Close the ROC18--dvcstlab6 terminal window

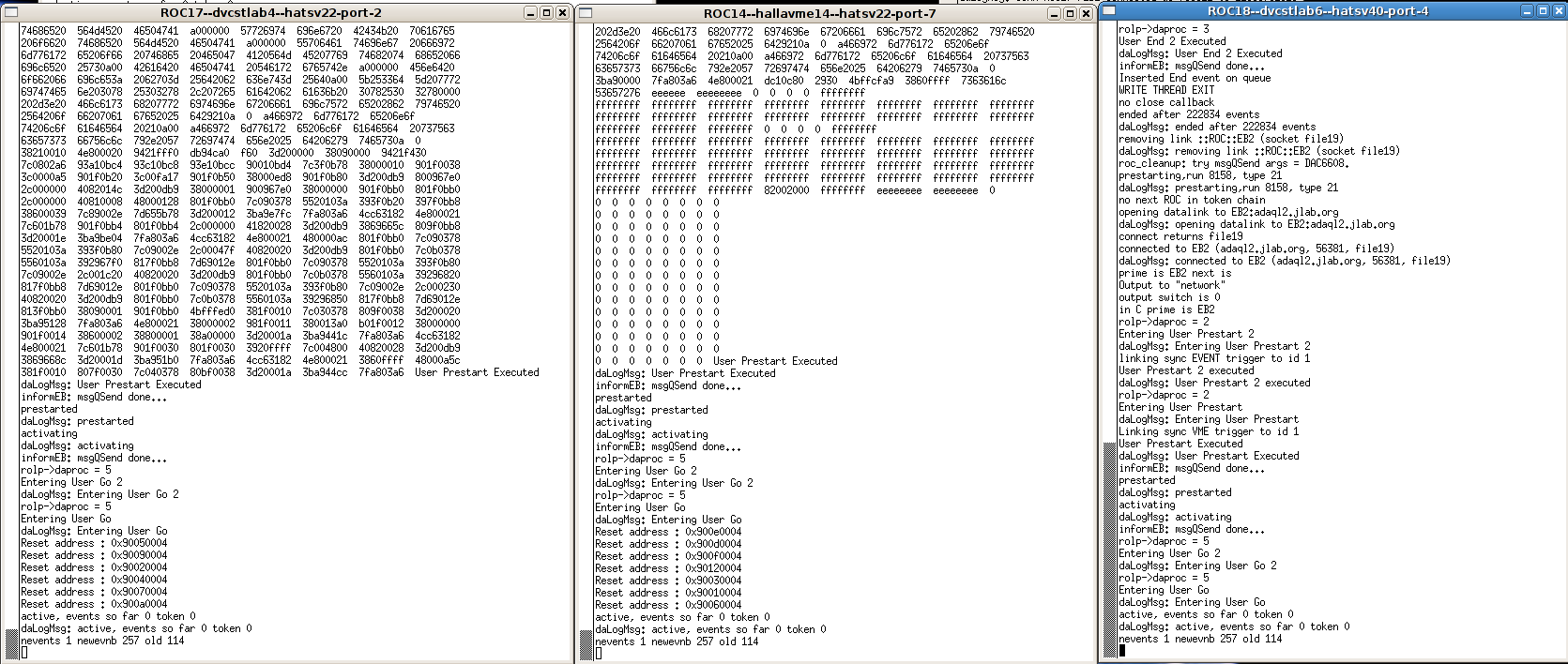tap(1558, 11)
